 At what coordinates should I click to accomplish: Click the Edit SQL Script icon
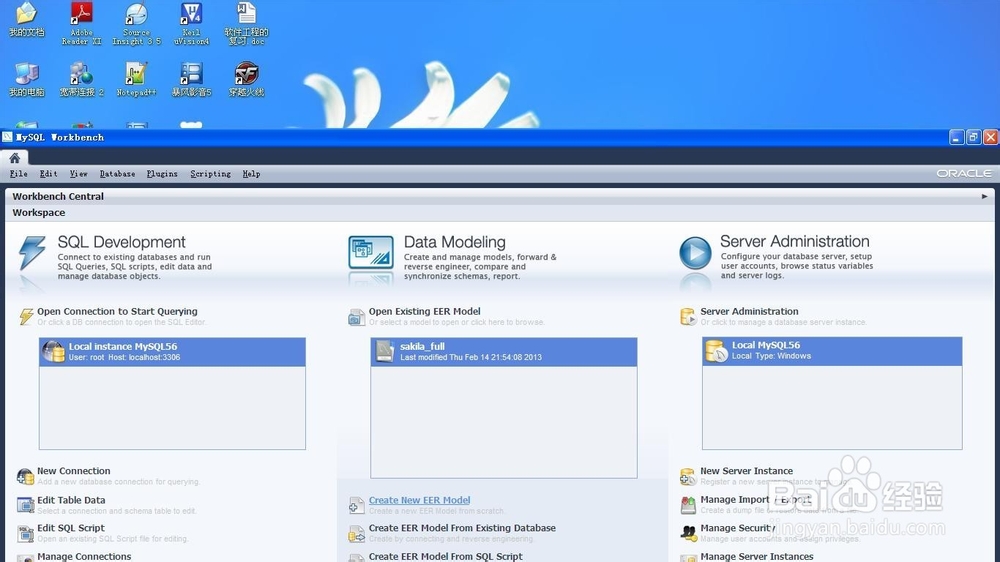pyautogui.click(x=26, y=533)
